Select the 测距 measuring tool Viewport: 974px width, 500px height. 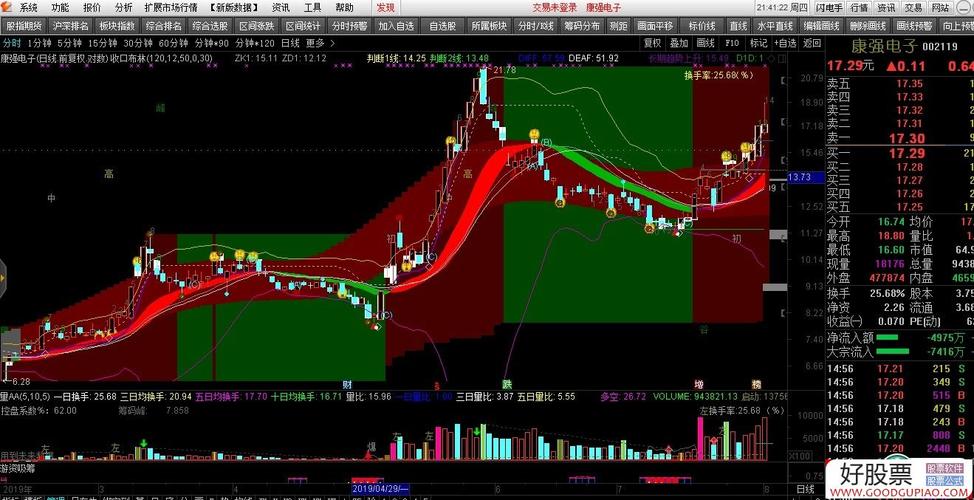point(619,26)
